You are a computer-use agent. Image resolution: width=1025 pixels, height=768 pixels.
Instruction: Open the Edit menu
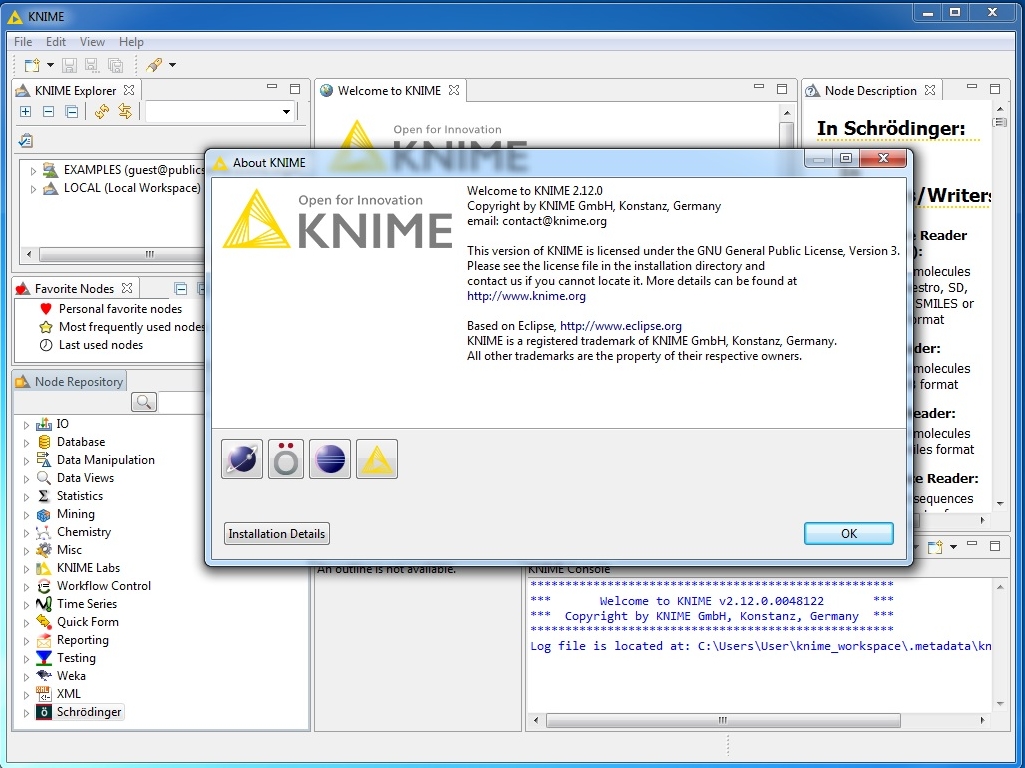pos(56,42)
